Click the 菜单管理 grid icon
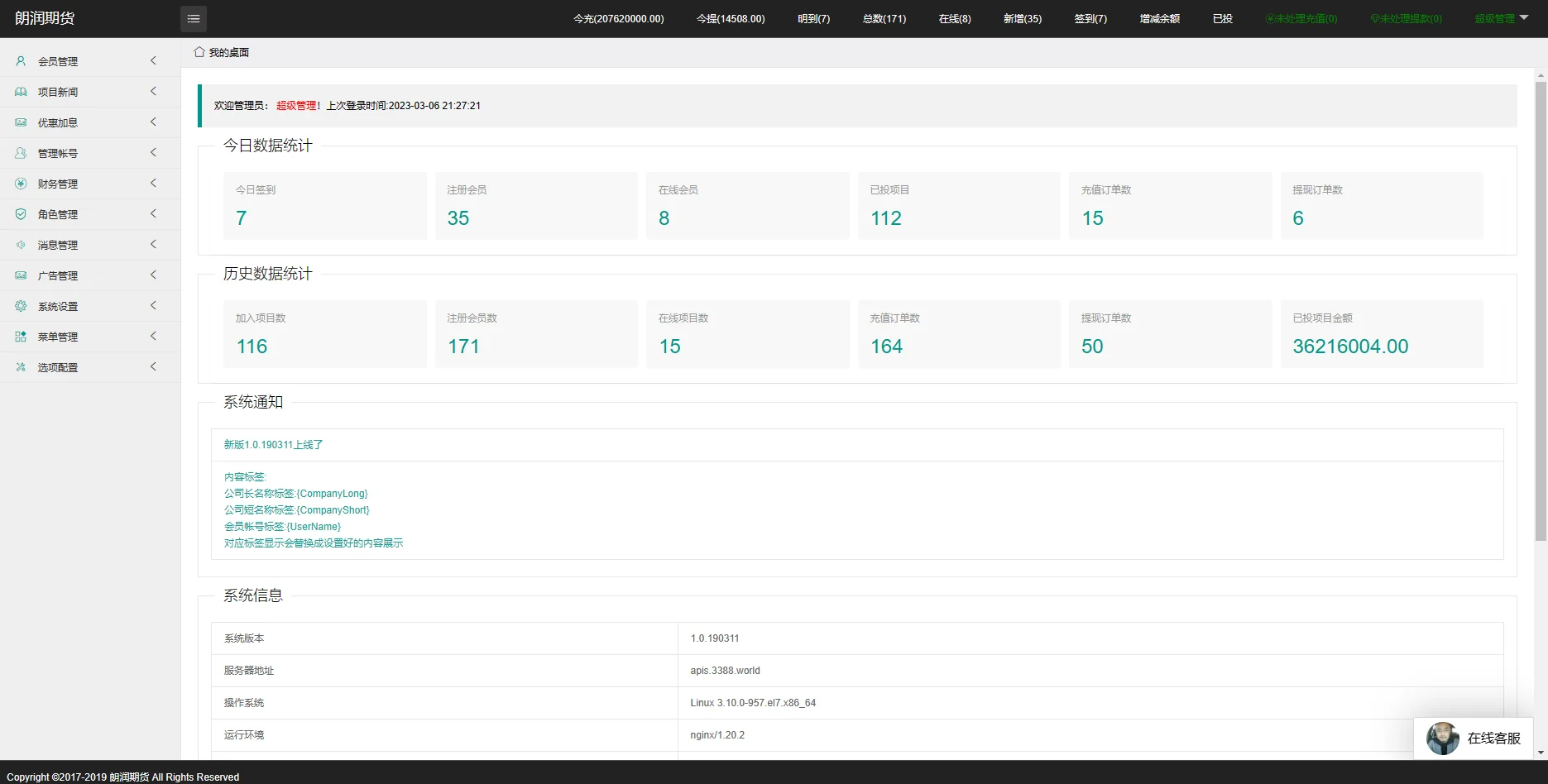 [x=21, y=337]
